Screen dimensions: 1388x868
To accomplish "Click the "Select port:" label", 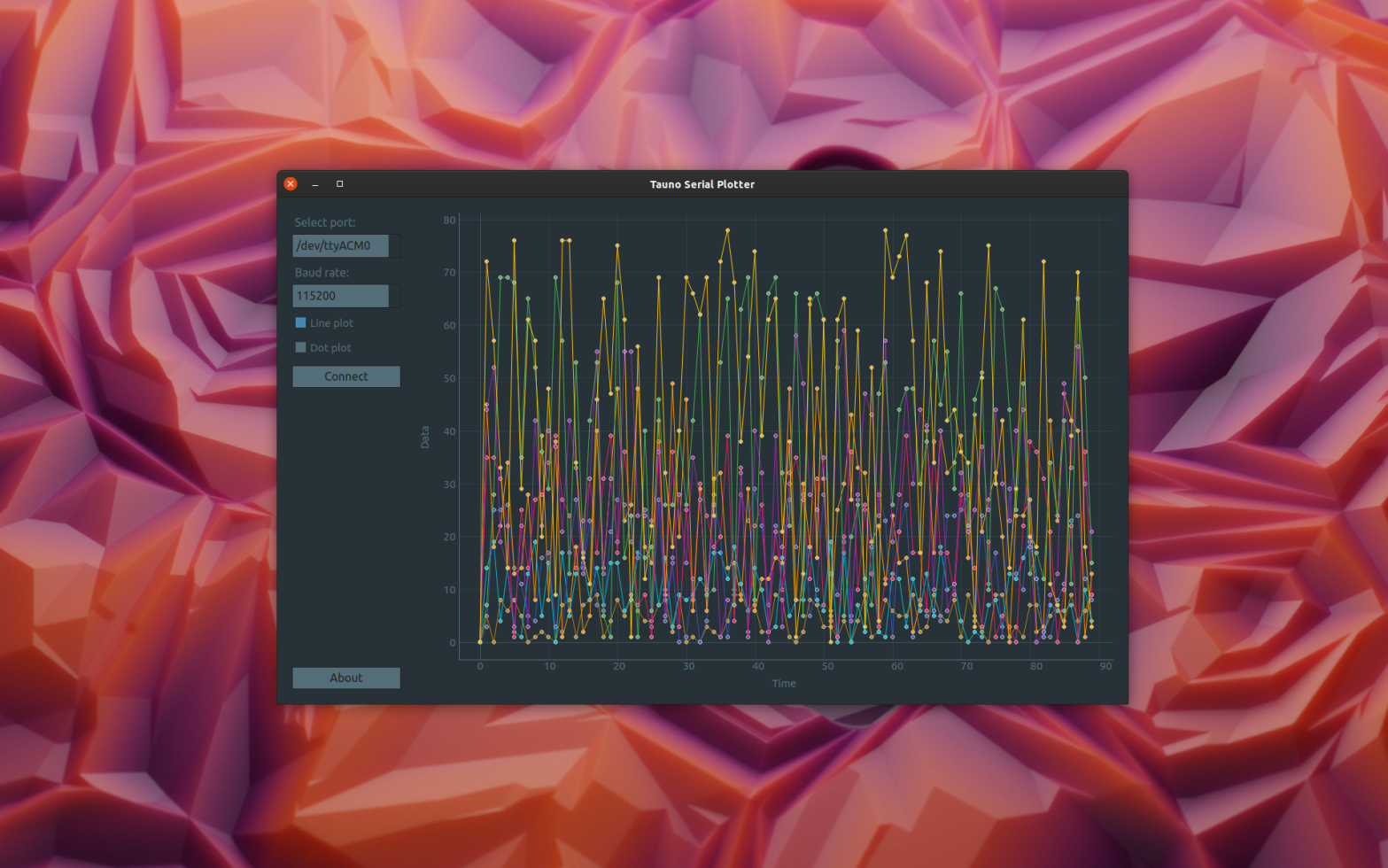I will click(x=325, y=222).
